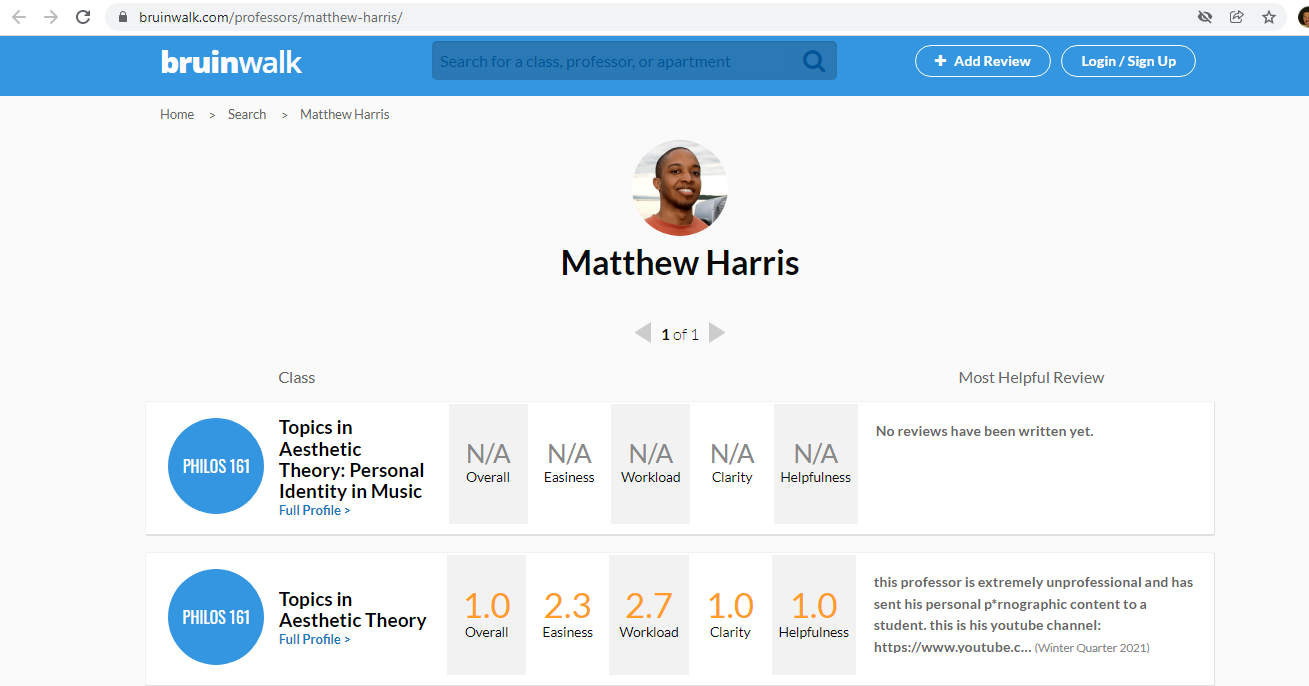Click the 1.0 Clarity rating
This screenshot has width=1309, height=686.
point(730,615)
